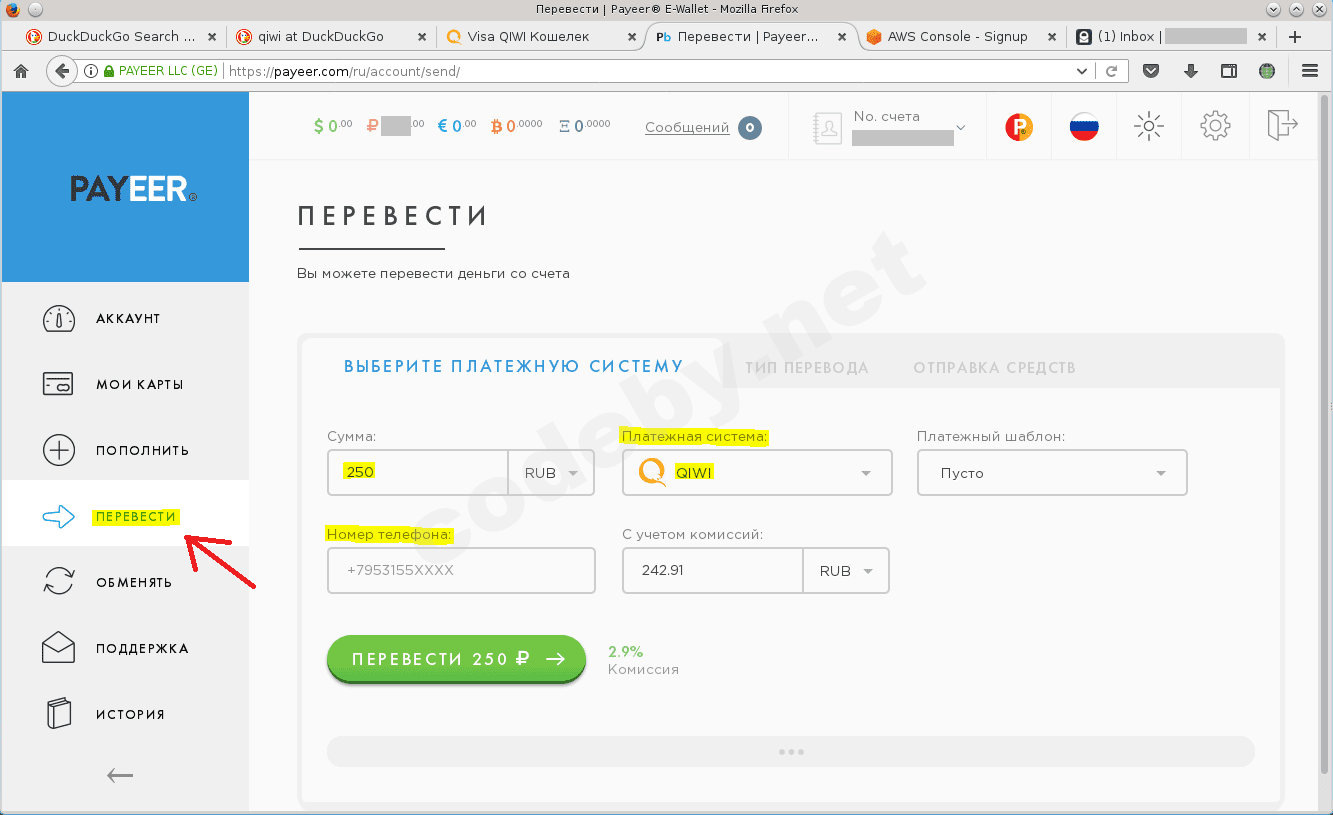Switch language via Russian flag icon
The height and width of the screenshot is (815, 1333).
click(x=1084, y=127)
